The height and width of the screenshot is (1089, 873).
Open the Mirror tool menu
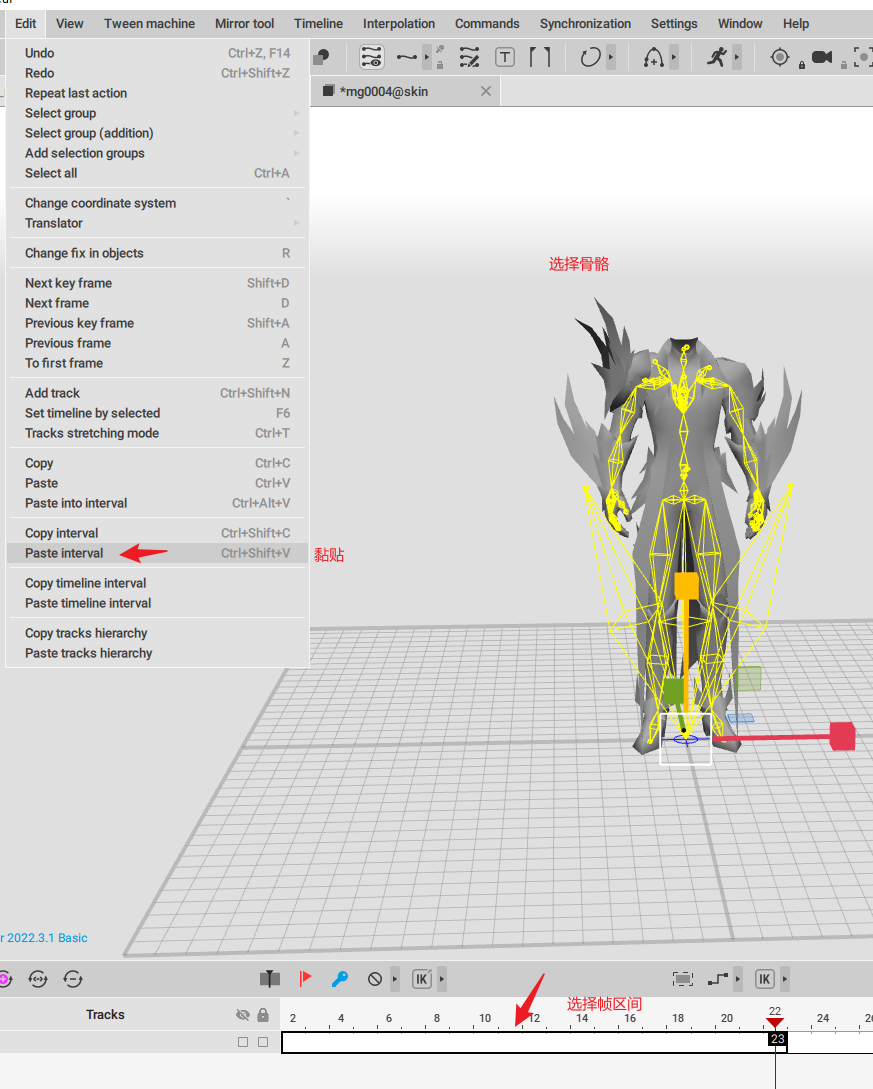click(244, 24)
